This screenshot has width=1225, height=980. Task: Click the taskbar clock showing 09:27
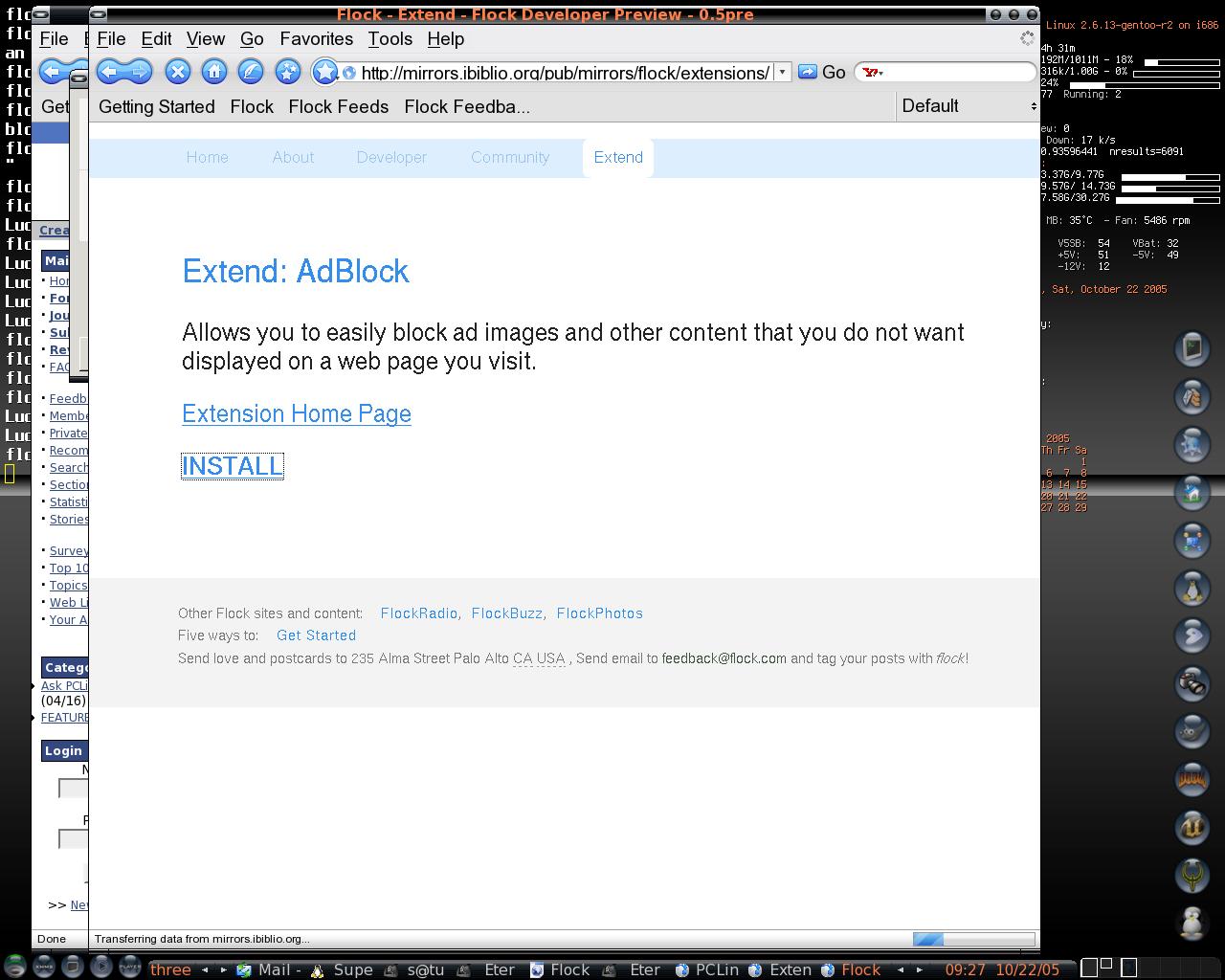(965, 969)
